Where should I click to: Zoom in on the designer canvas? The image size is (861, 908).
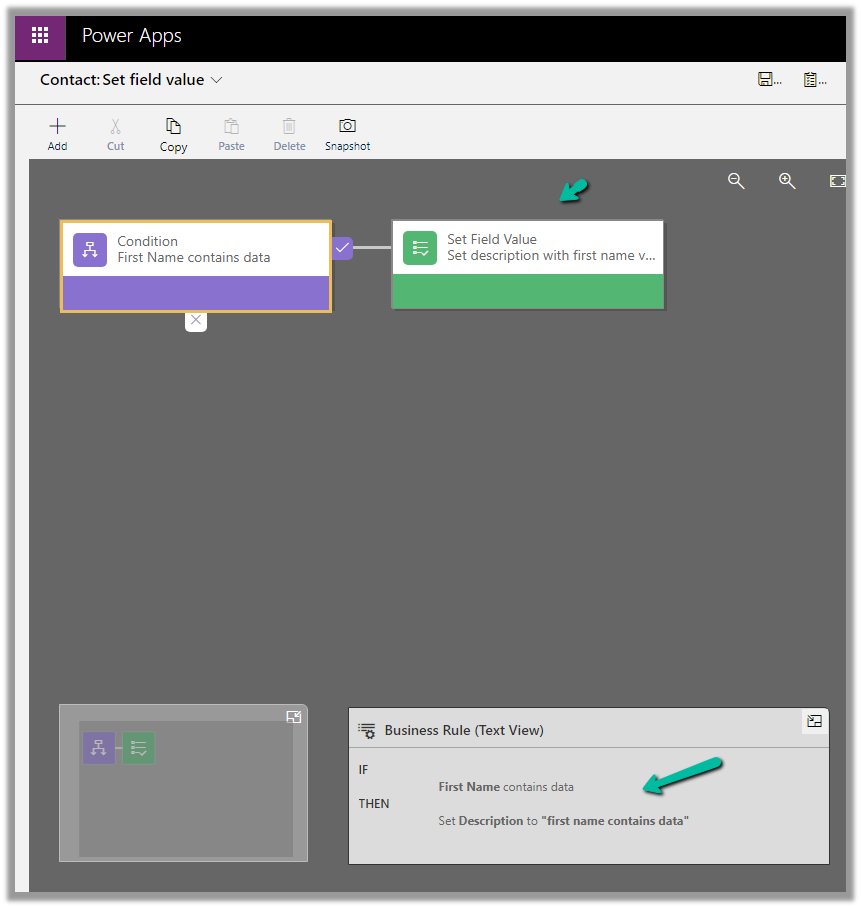click(x=787, y=181)
